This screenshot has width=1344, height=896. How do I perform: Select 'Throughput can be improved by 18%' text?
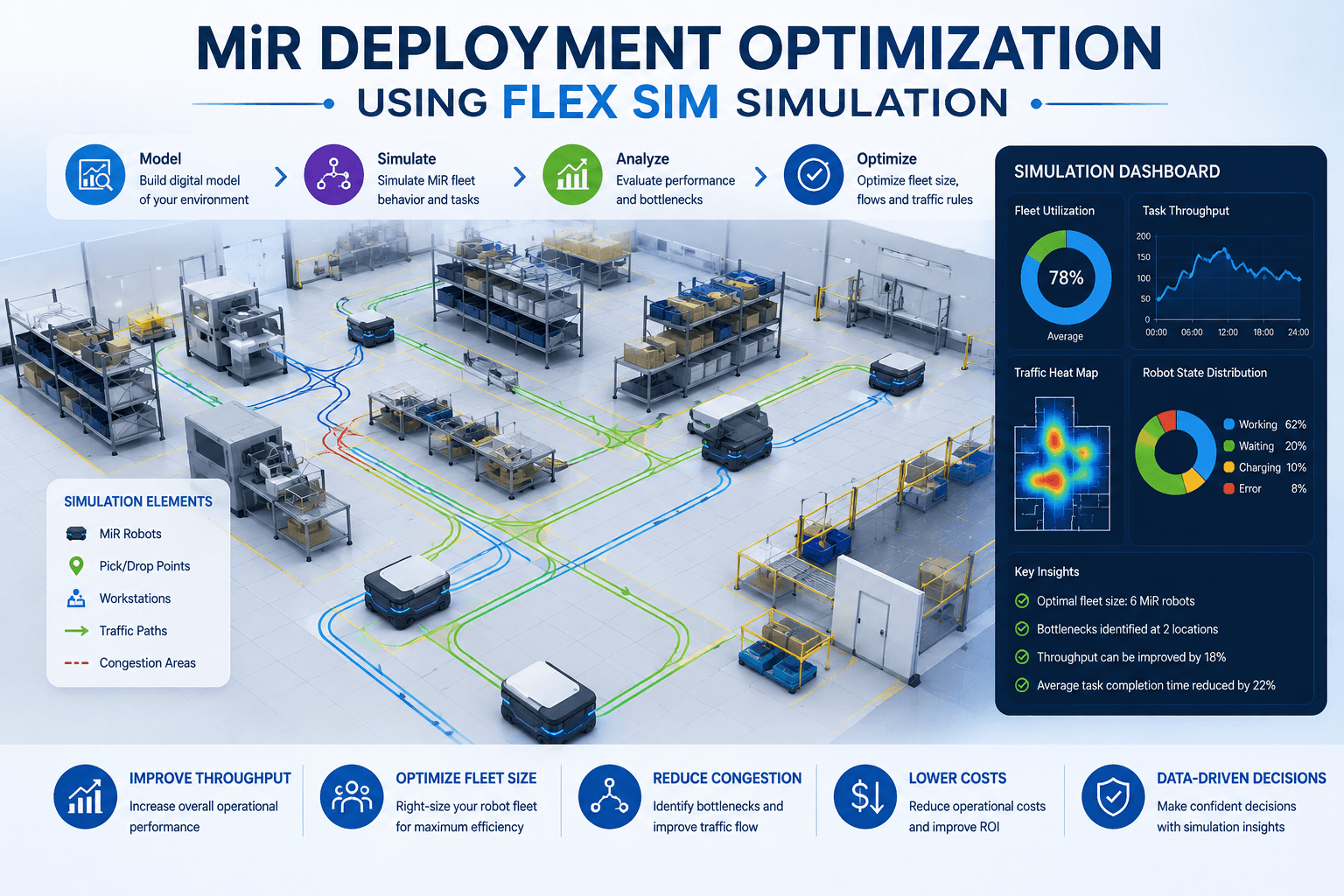1131,657
